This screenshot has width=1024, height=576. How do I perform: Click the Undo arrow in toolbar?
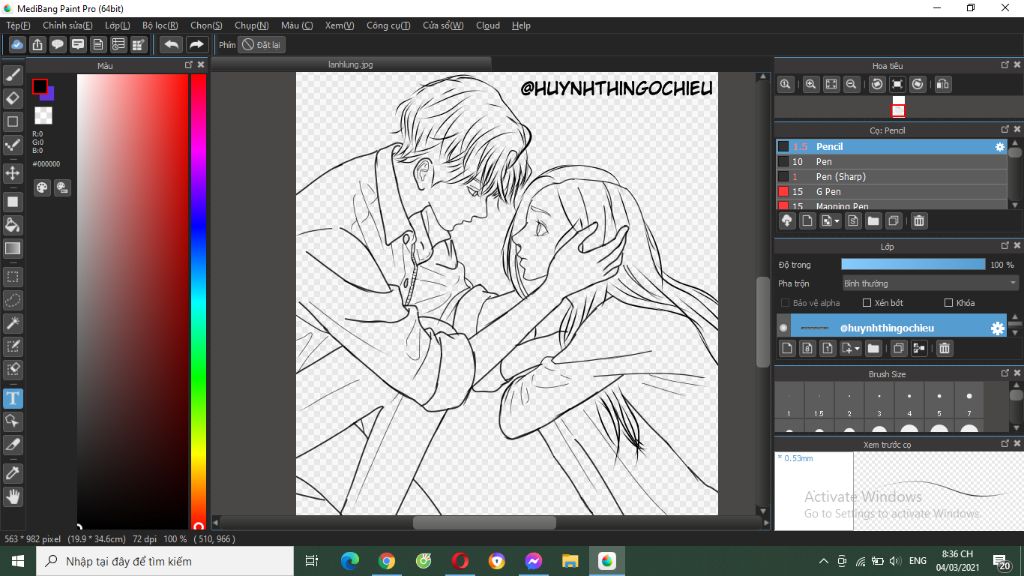[x=171, y=44]
